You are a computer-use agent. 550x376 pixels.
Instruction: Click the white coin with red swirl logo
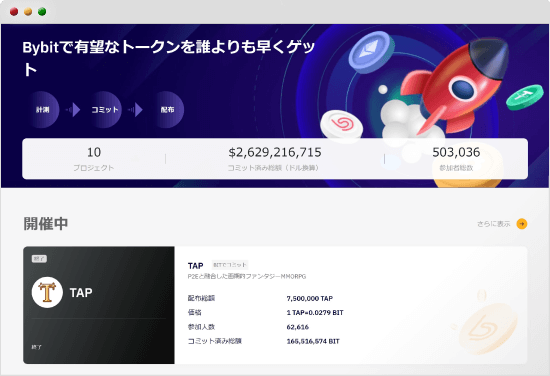pos(342,126)
